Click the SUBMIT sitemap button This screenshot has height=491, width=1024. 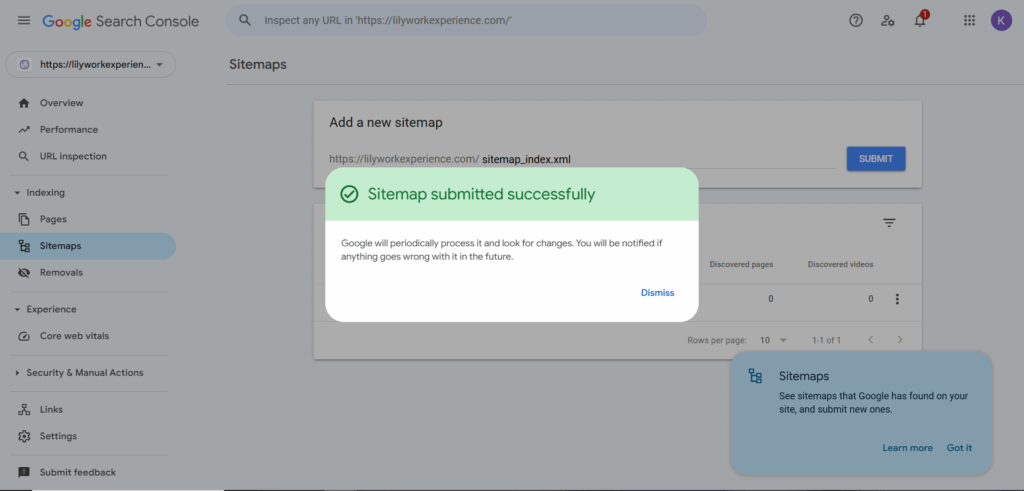pos(876,159)
